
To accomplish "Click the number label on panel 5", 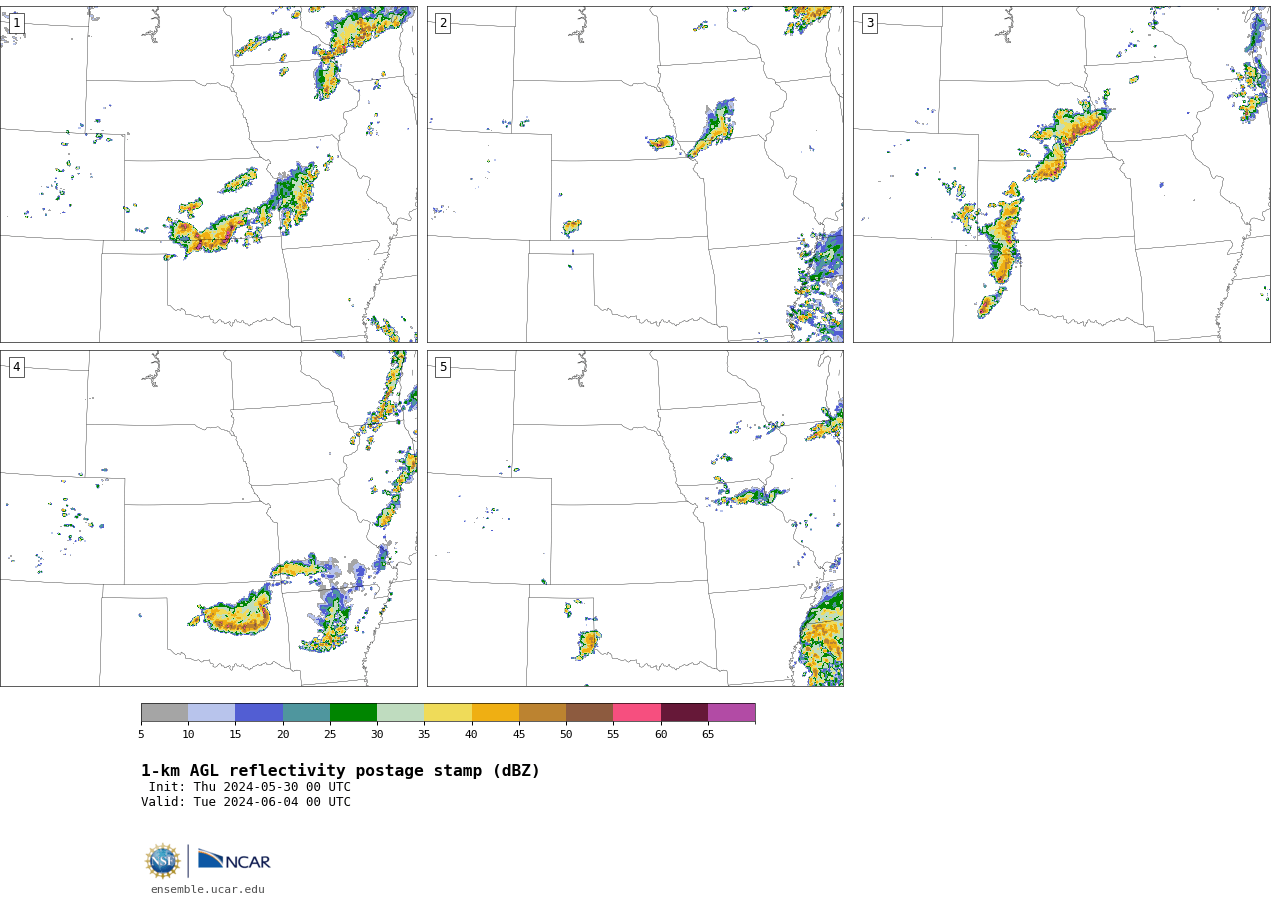I will click(x=443, y=367).
